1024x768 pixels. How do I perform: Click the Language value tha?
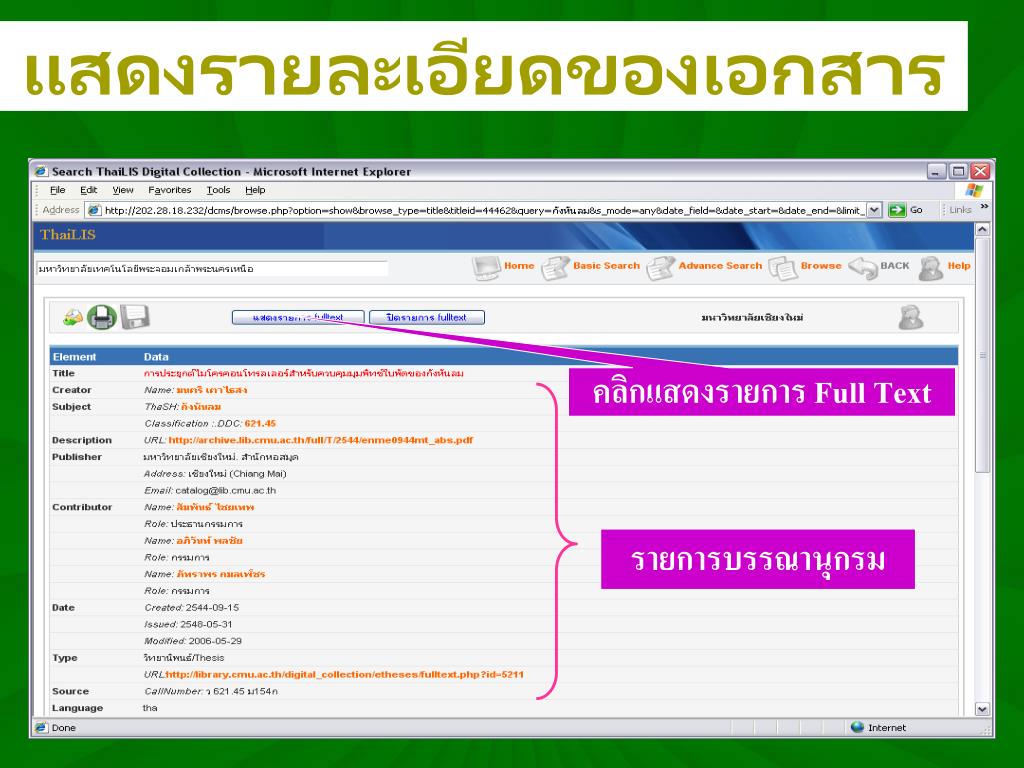(150, 708)
